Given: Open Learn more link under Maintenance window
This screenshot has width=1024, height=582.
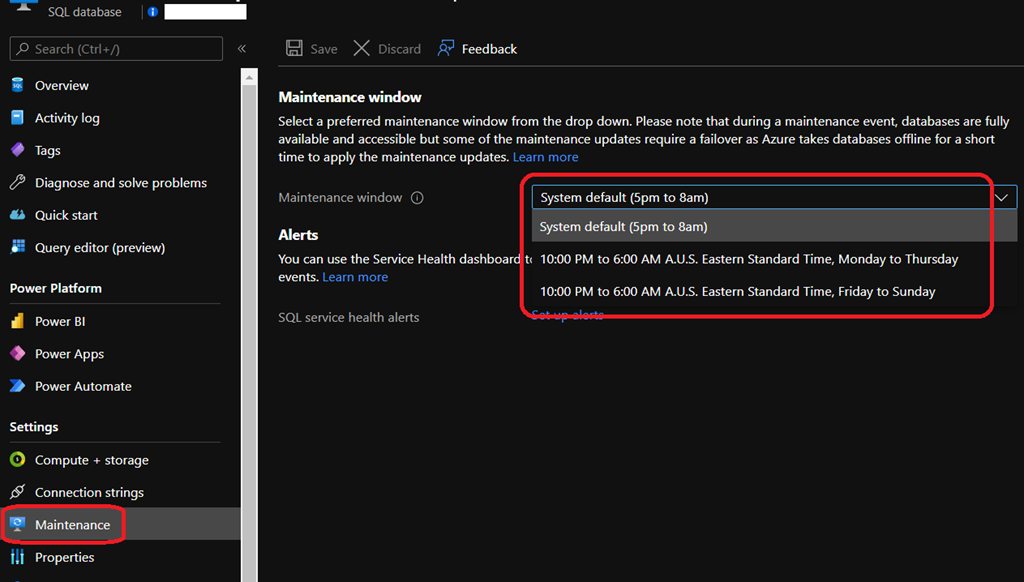Looking at the screenshot, I should [x=545, y=157].
